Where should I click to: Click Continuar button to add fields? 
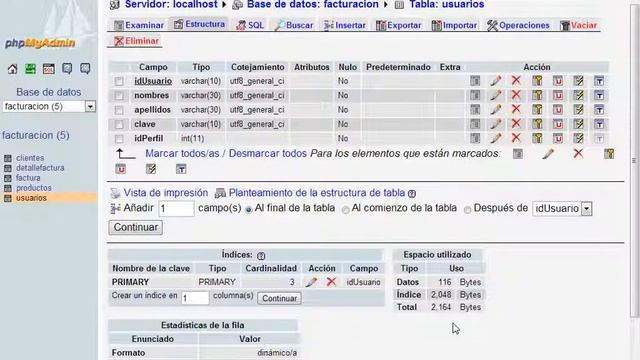[136, 227]
